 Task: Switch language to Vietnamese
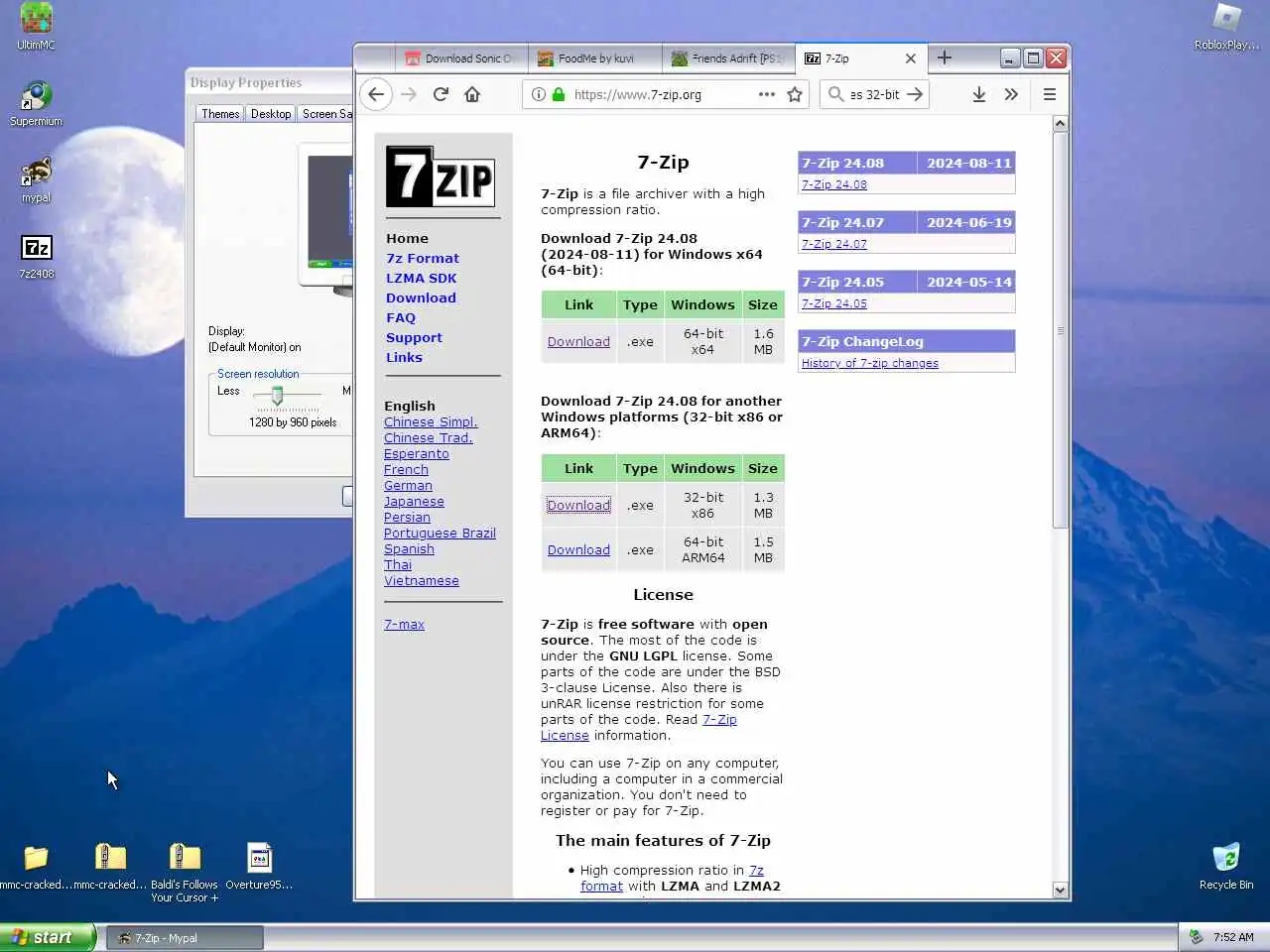tap(422, 581)
